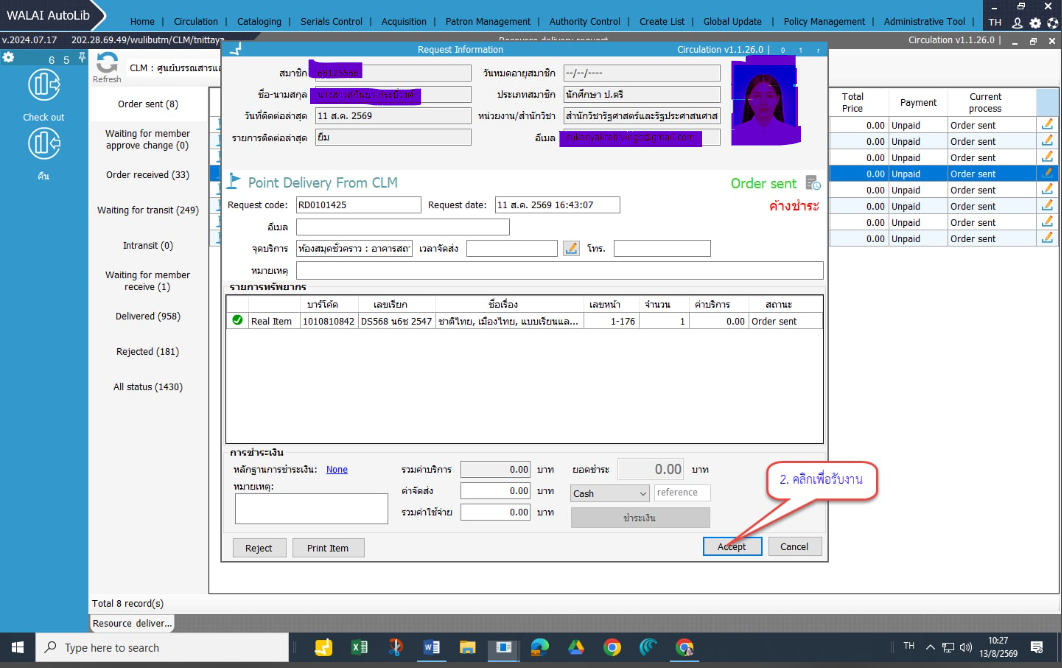The width and height of the screenshot is (1062, 668).
Task: Click the Current process column header
Action: (x=985, y=102)
